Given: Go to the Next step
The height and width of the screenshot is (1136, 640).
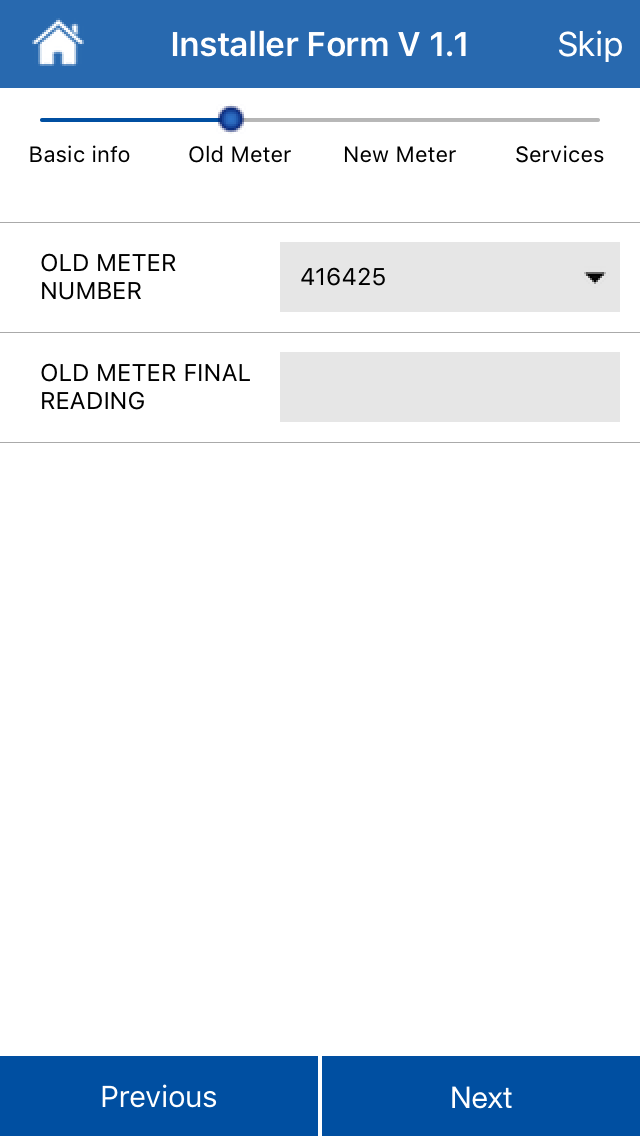Looking at the screenshot, I should pyautogui.click(x=481, y=1097).
